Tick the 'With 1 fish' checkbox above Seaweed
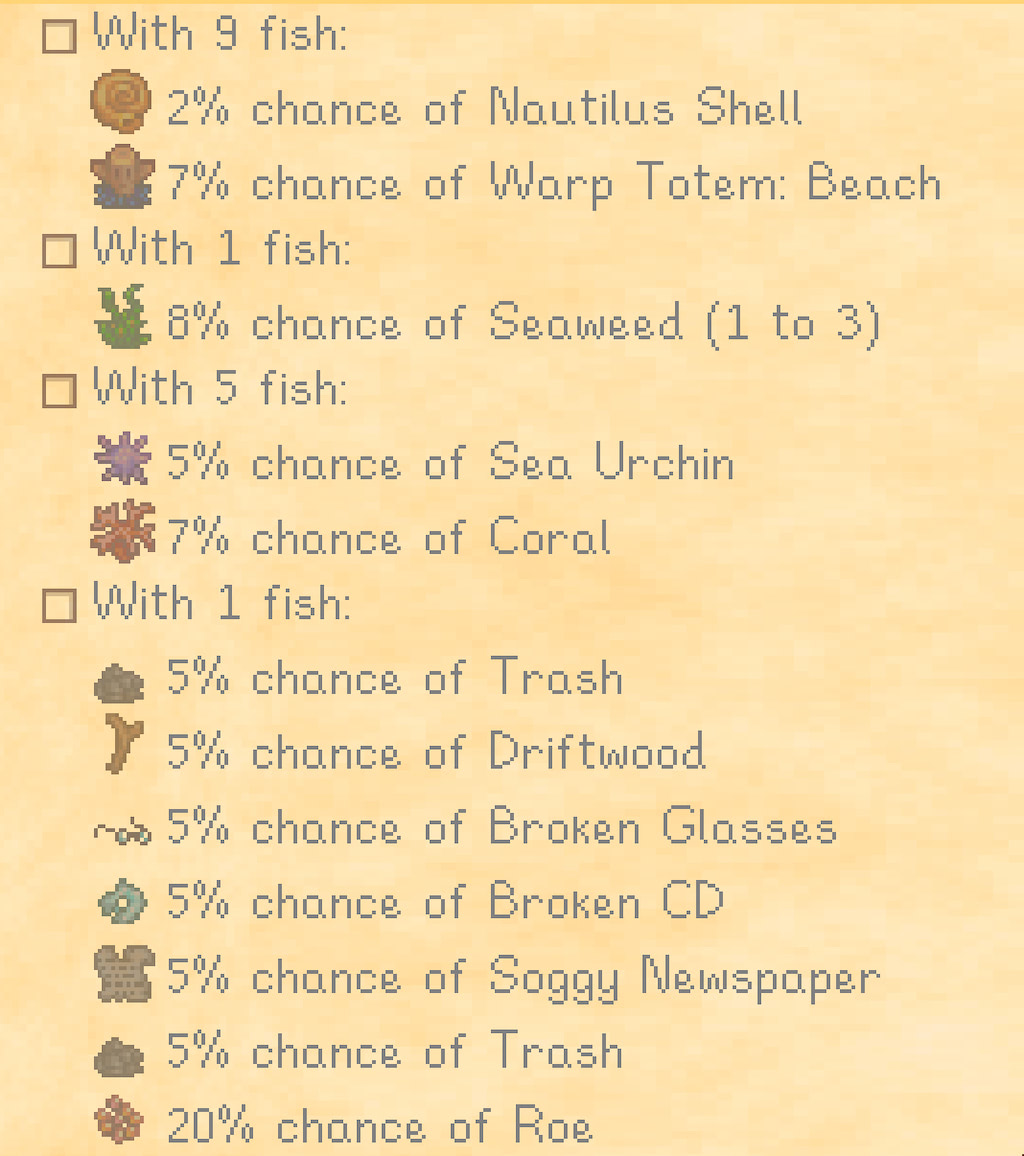This screenshot has height=1156, width=1024. (59, 251)
